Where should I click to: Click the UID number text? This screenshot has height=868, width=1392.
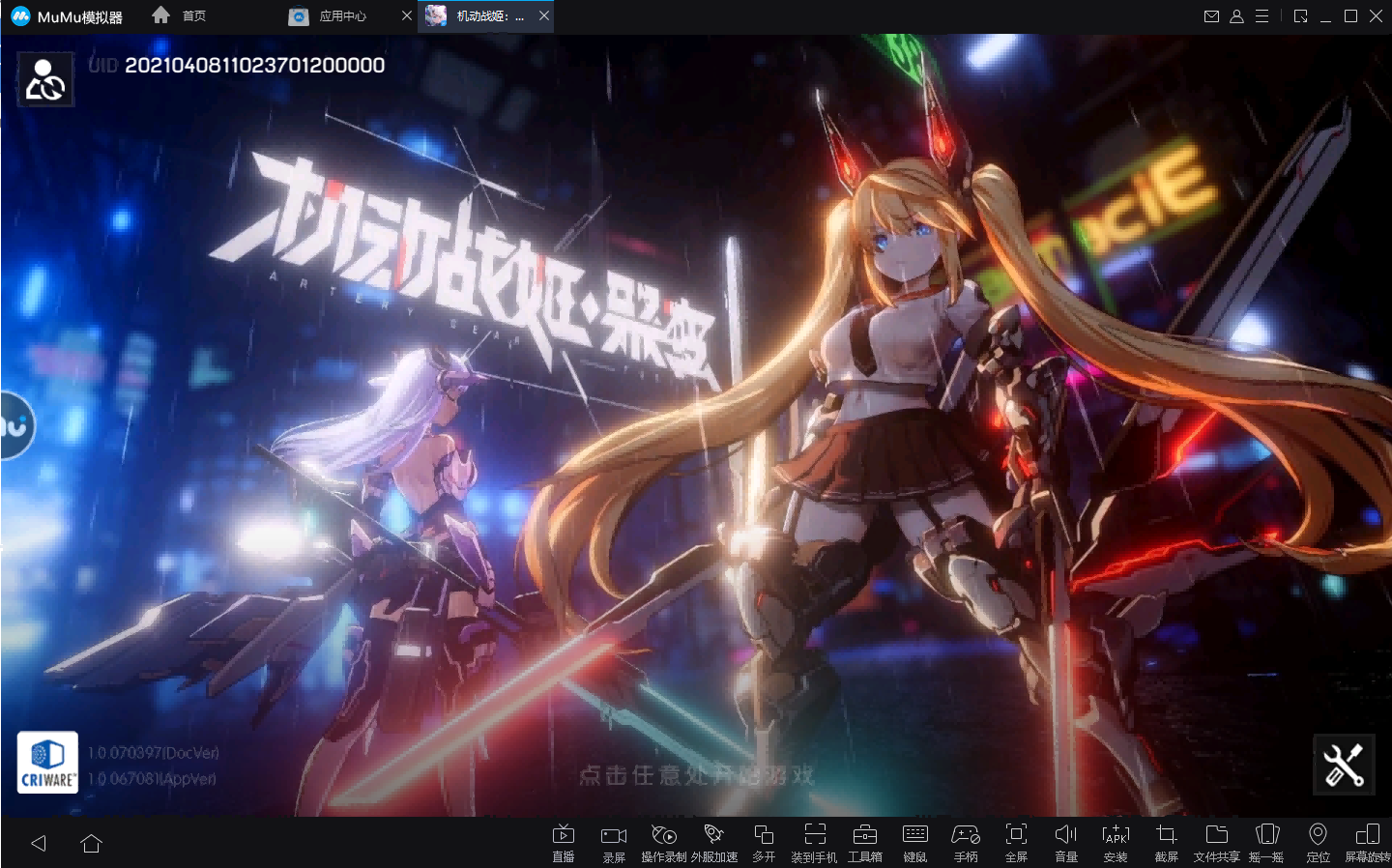[x=254, y=65]
